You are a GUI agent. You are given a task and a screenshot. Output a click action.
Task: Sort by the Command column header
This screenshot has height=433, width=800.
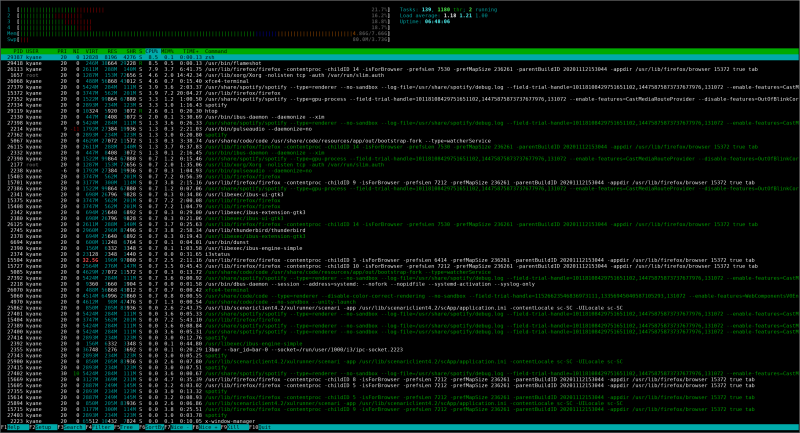(x=216, y=52)
